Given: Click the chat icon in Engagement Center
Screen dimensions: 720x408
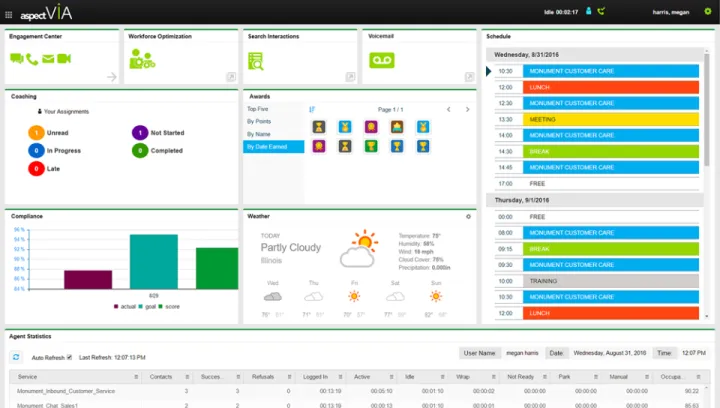Looking at the screenshot, I should 17,58.
